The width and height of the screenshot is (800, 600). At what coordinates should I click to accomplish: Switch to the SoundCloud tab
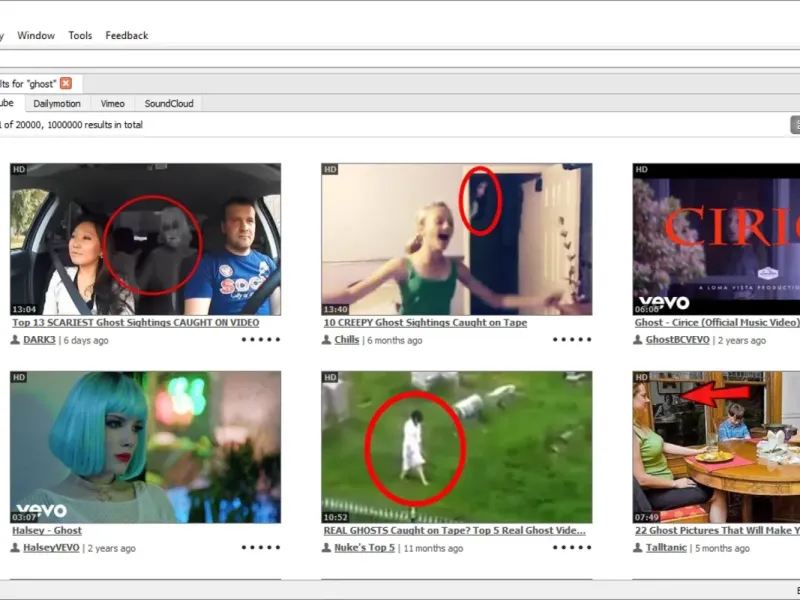click(x=169, y=104)
